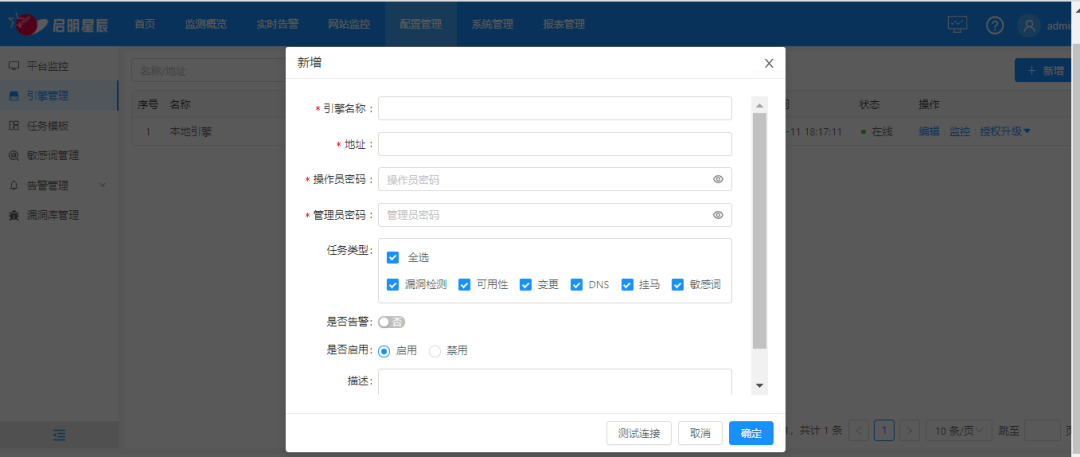This screenshot has height=457, width=1080.
Task: Uncheck the 全选 checkbox
Action: point(393,258)
